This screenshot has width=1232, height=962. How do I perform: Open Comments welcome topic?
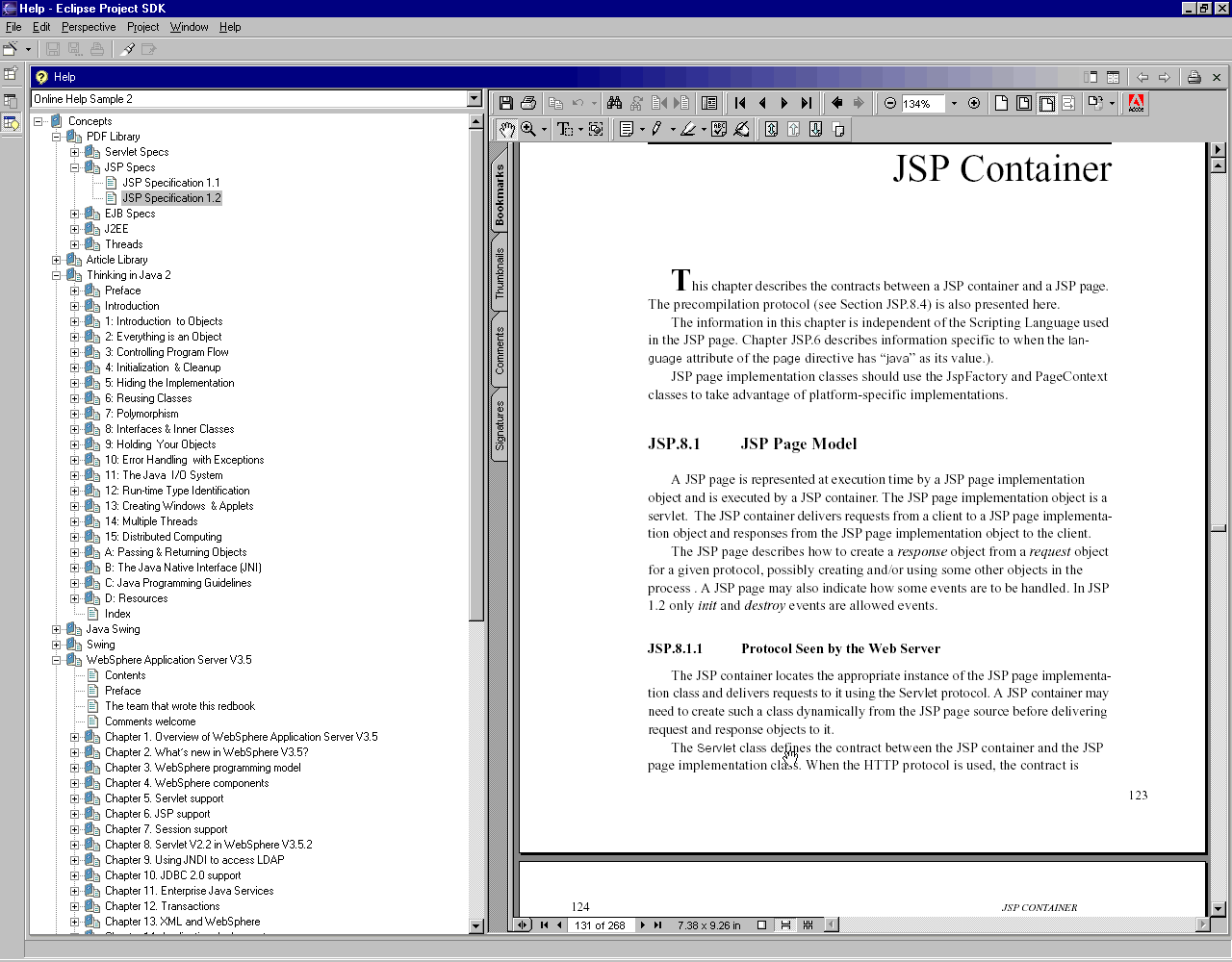(150, 721)
